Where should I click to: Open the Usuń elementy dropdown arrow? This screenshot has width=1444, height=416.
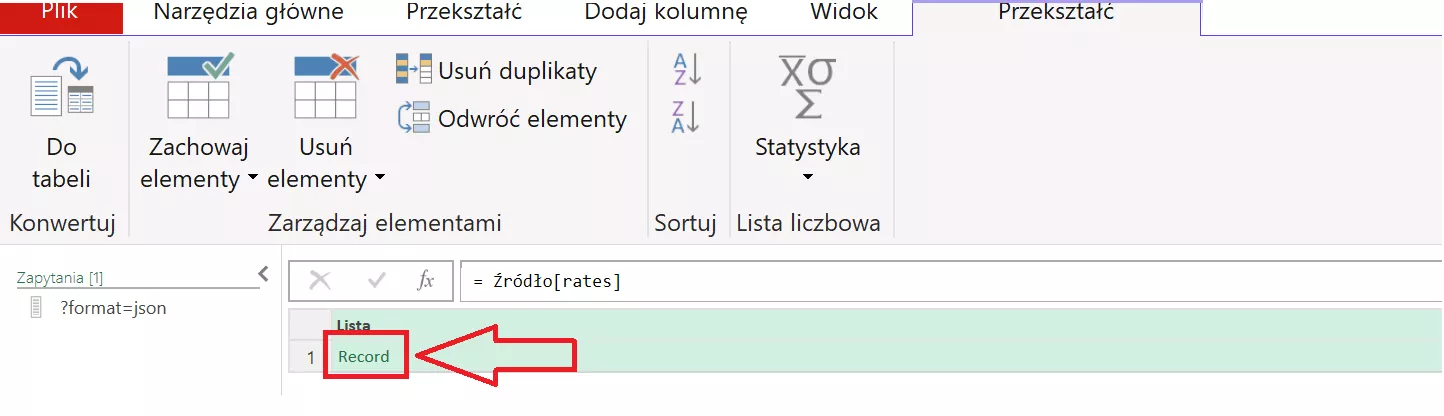[380, 179]
